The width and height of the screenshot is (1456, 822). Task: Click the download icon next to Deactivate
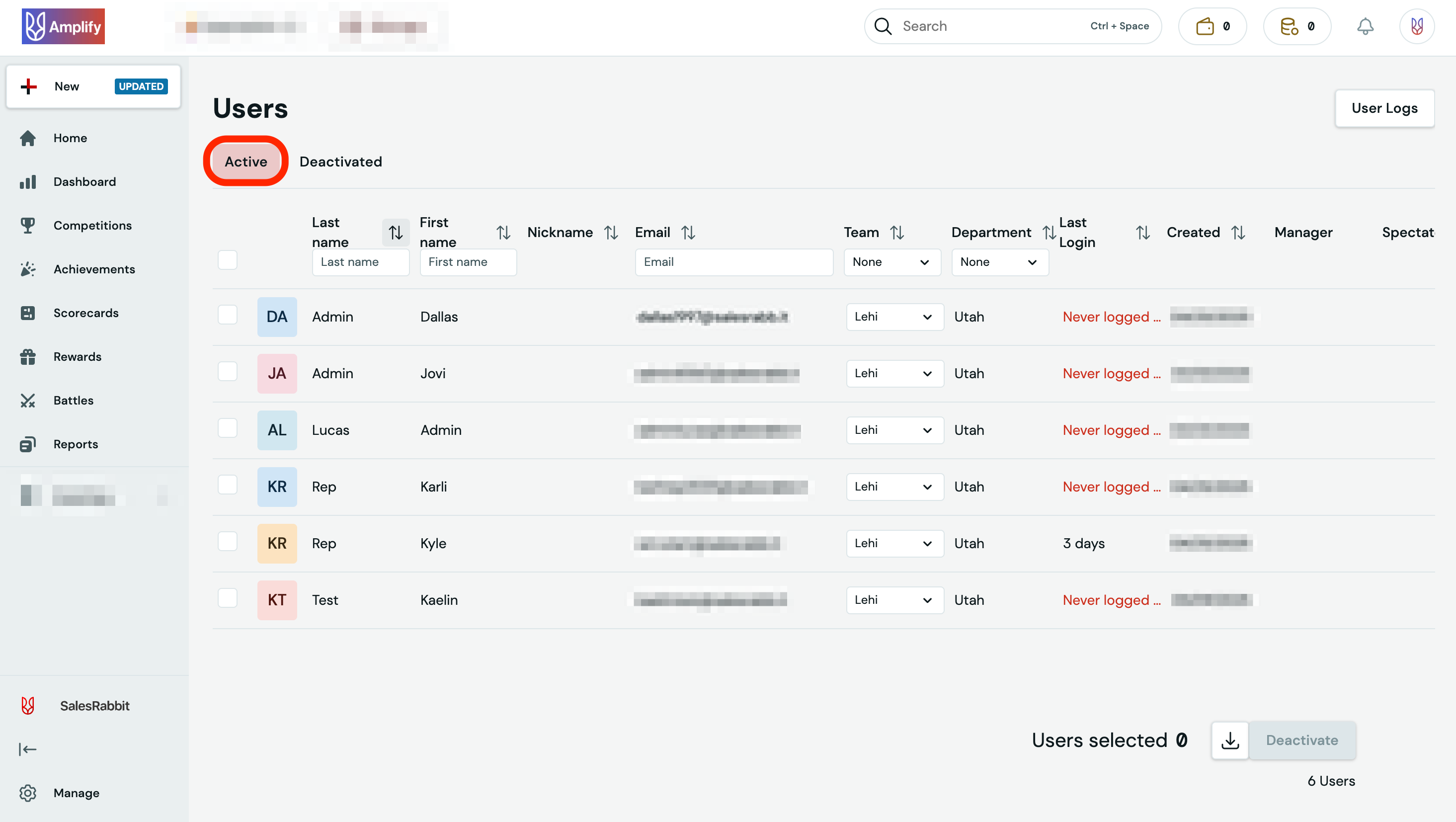click(1230, 740)
